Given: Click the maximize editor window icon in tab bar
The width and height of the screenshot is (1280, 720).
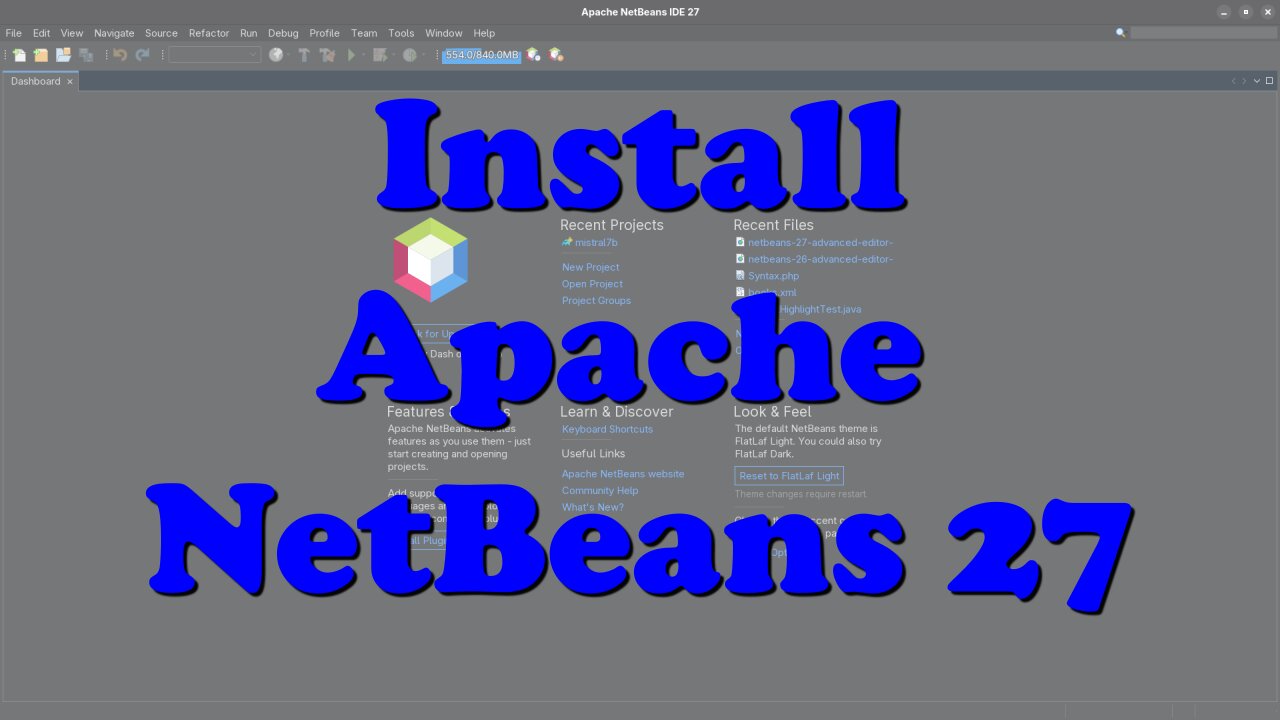Looking at the screenshot, I should [x=1270, y=81].
